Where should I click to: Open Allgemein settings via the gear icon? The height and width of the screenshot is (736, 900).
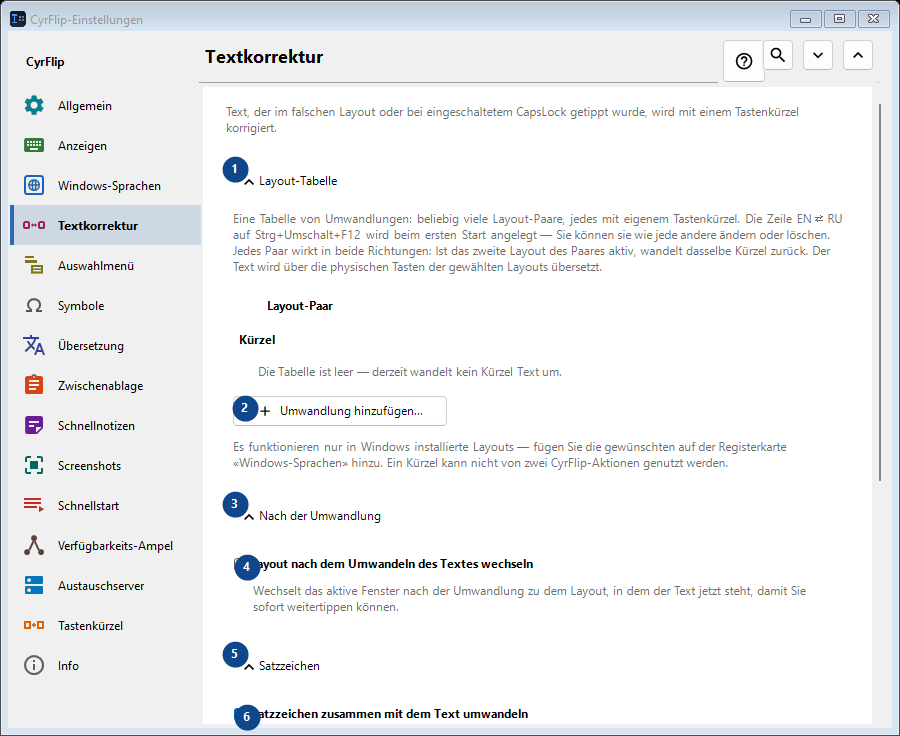pos(34,106)
